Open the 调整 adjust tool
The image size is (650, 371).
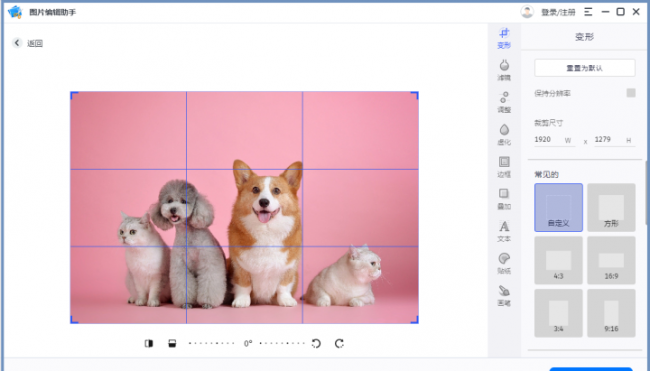[504, 102]
